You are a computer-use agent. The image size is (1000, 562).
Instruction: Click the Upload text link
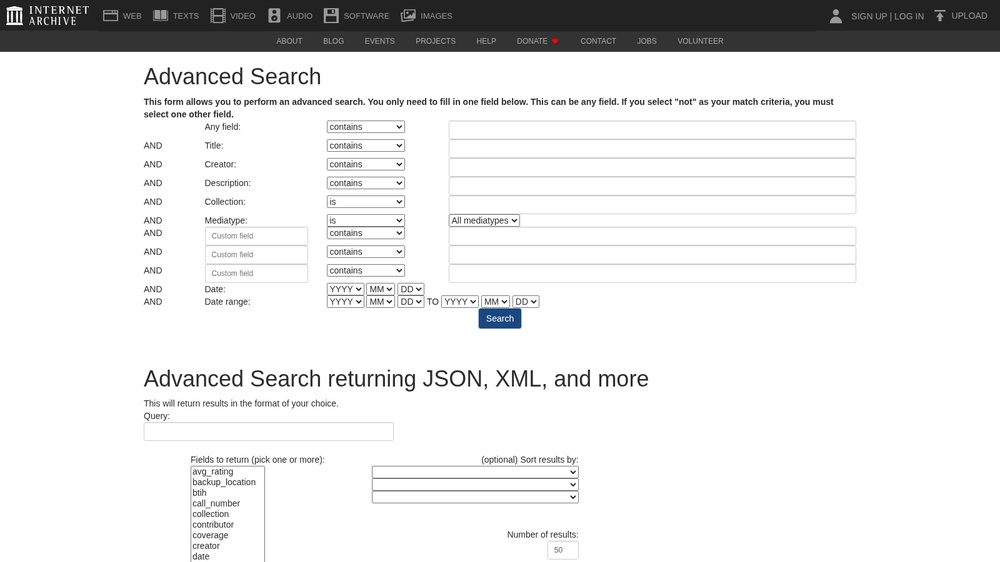click(x=969, y=16)
